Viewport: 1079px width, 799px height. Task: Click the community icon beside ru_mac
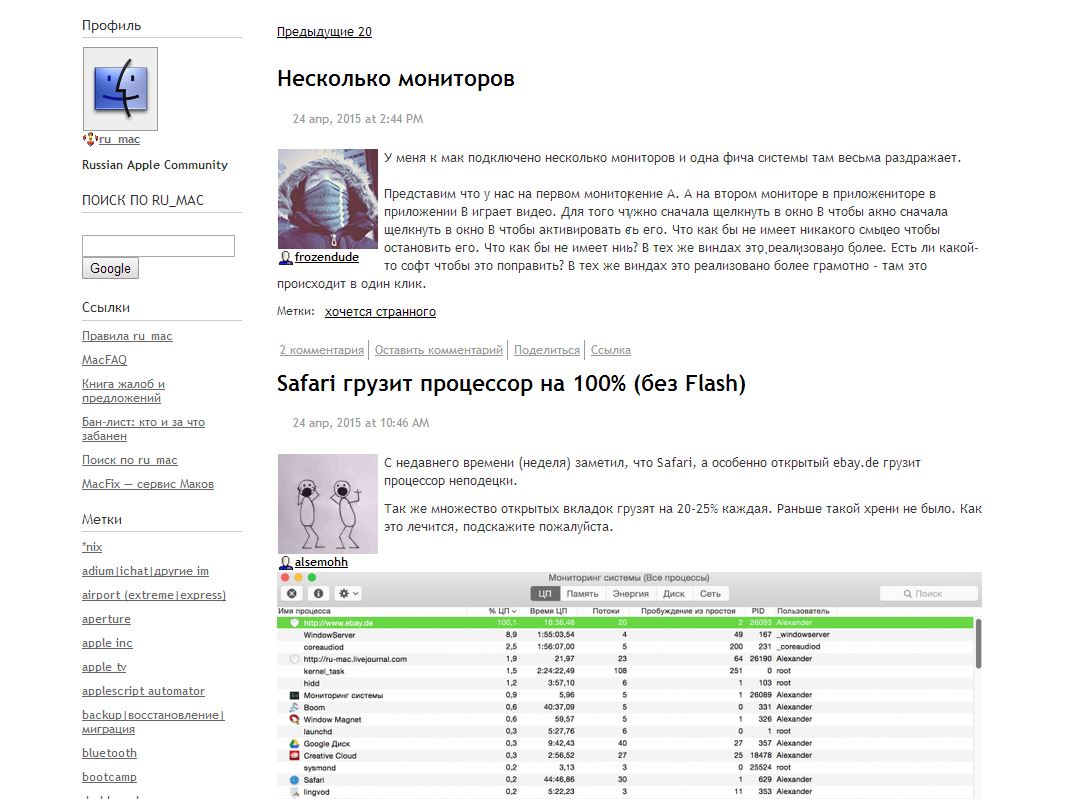89,140
